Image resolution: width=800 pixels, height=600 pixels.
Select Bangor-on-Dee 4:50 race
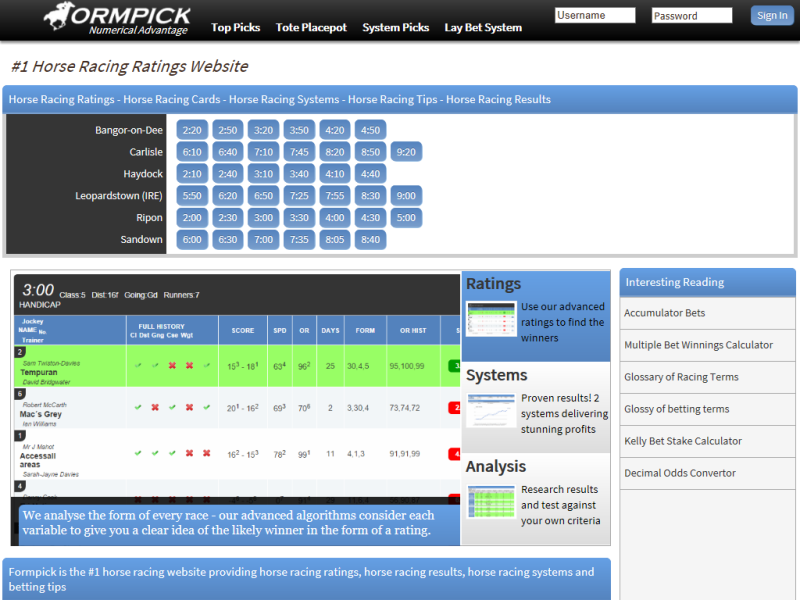[x=370, y=130]
